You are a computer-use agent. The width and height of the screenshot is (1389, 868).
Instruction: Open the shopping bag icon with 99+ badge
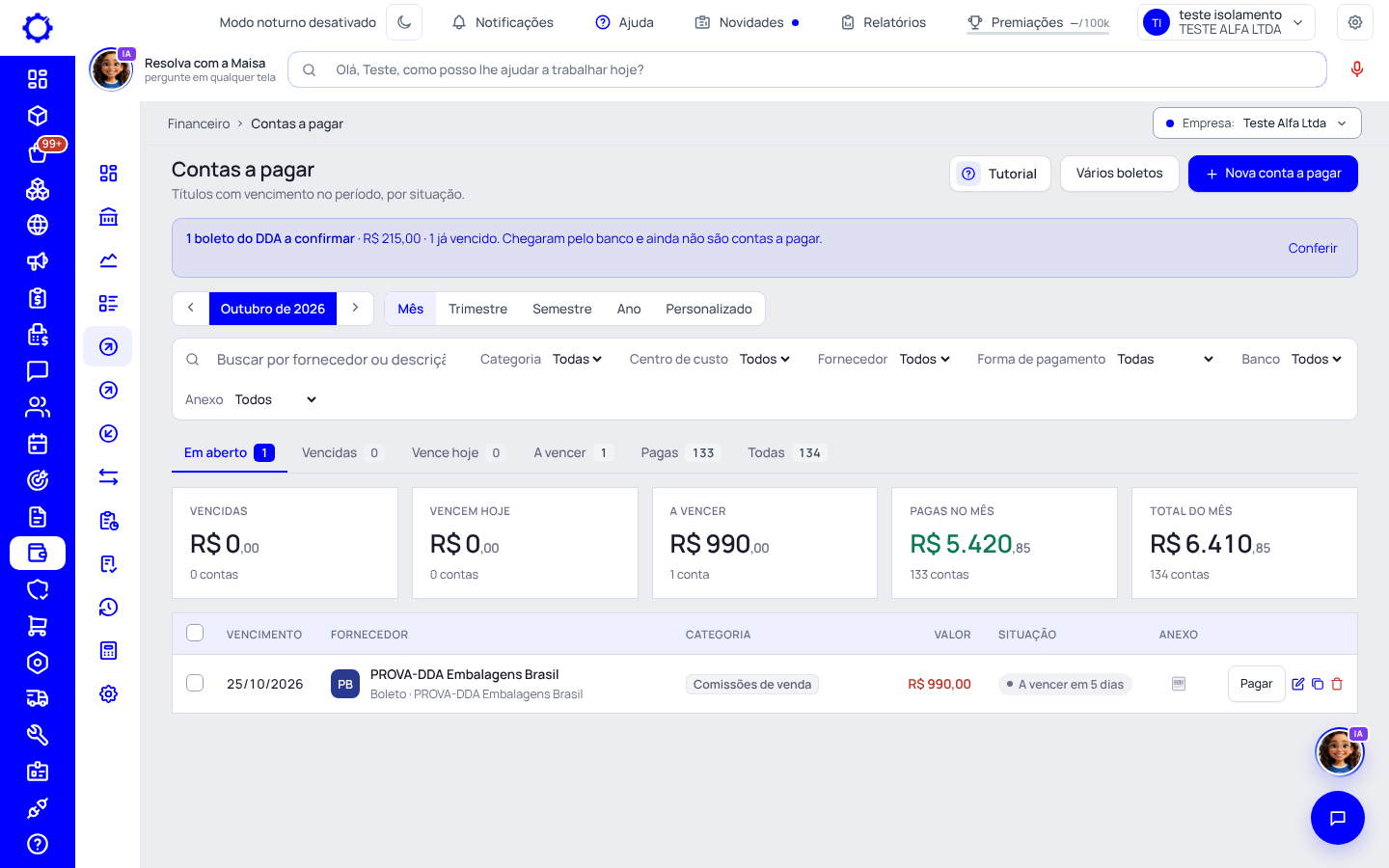[38, 152]
